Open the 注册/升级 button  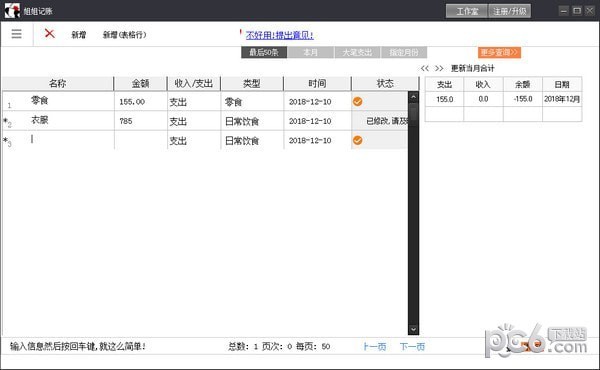click(x=510, y=11)
